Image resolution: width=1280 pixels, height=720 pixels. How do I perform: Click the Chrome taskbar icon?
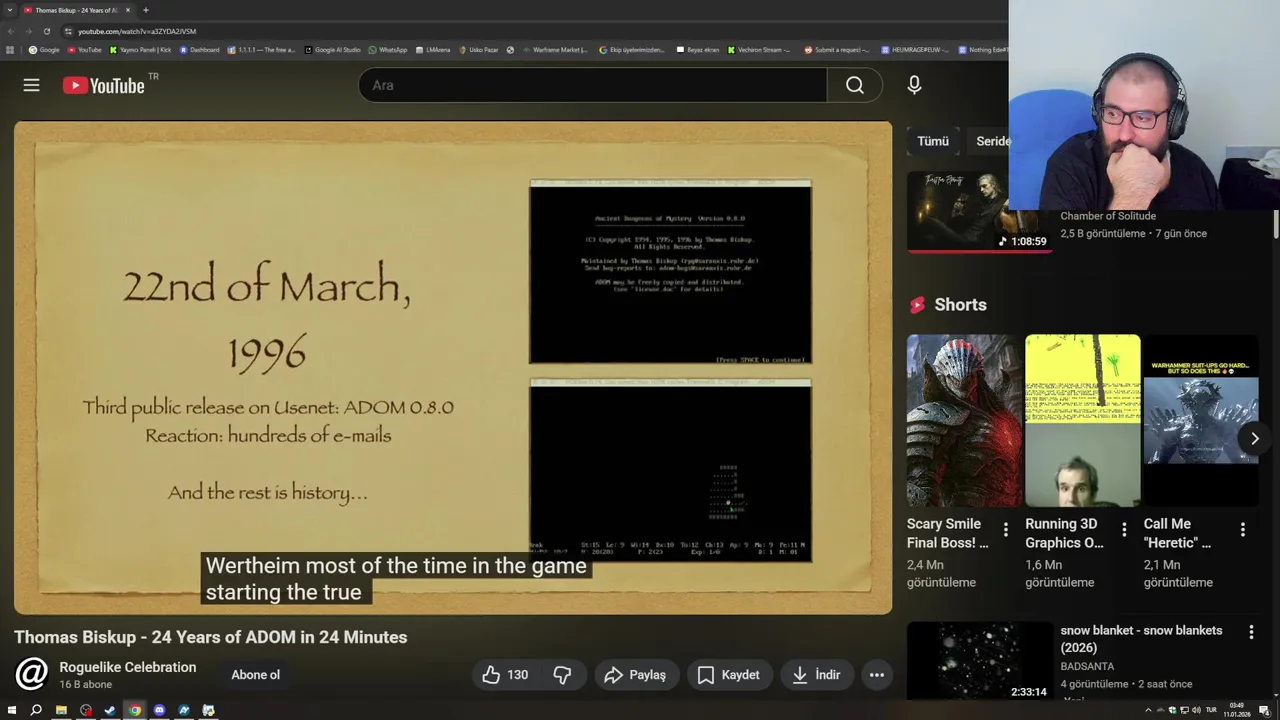[x=135, y=710]
